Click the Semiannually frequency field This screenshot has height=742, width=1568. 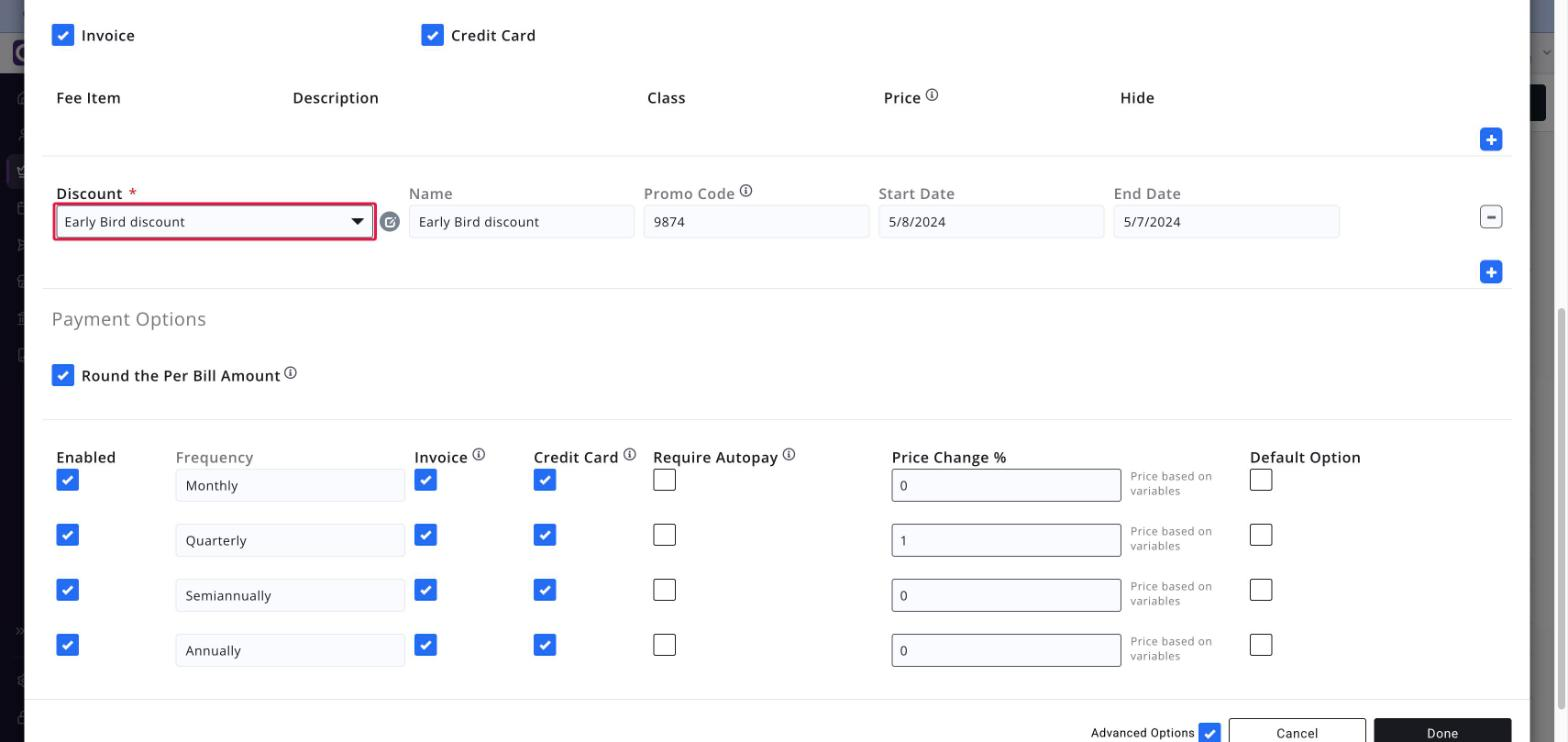(x=290, y=595)
